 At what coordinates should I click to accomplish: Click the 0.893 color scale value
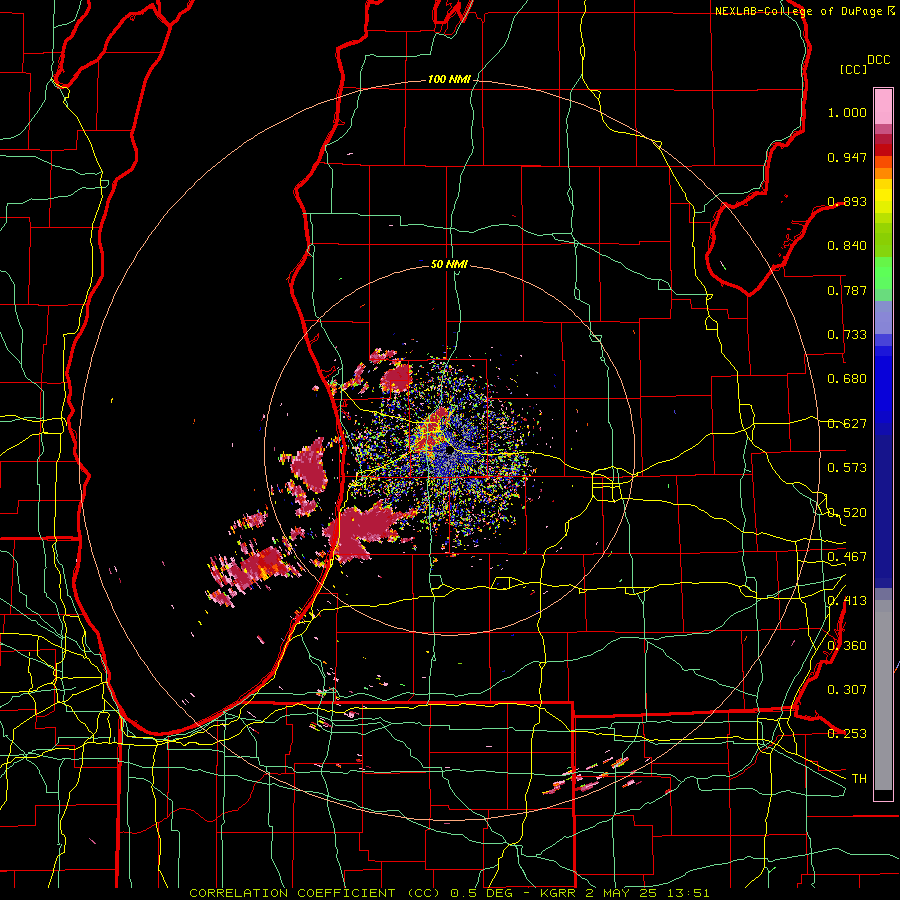point(847,201)
